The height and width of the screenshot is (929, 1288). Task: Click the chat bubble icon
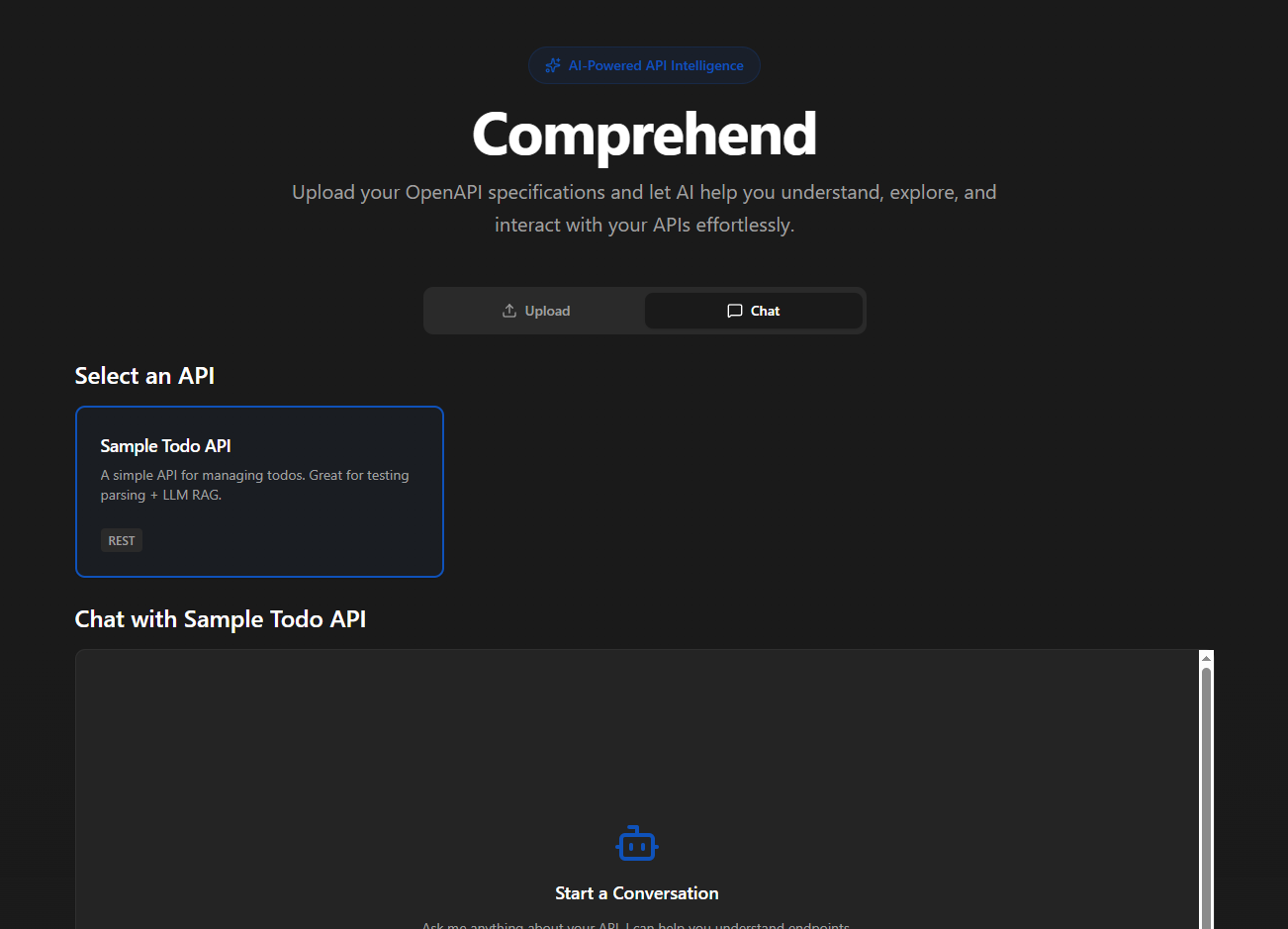(x=735, y=311)
